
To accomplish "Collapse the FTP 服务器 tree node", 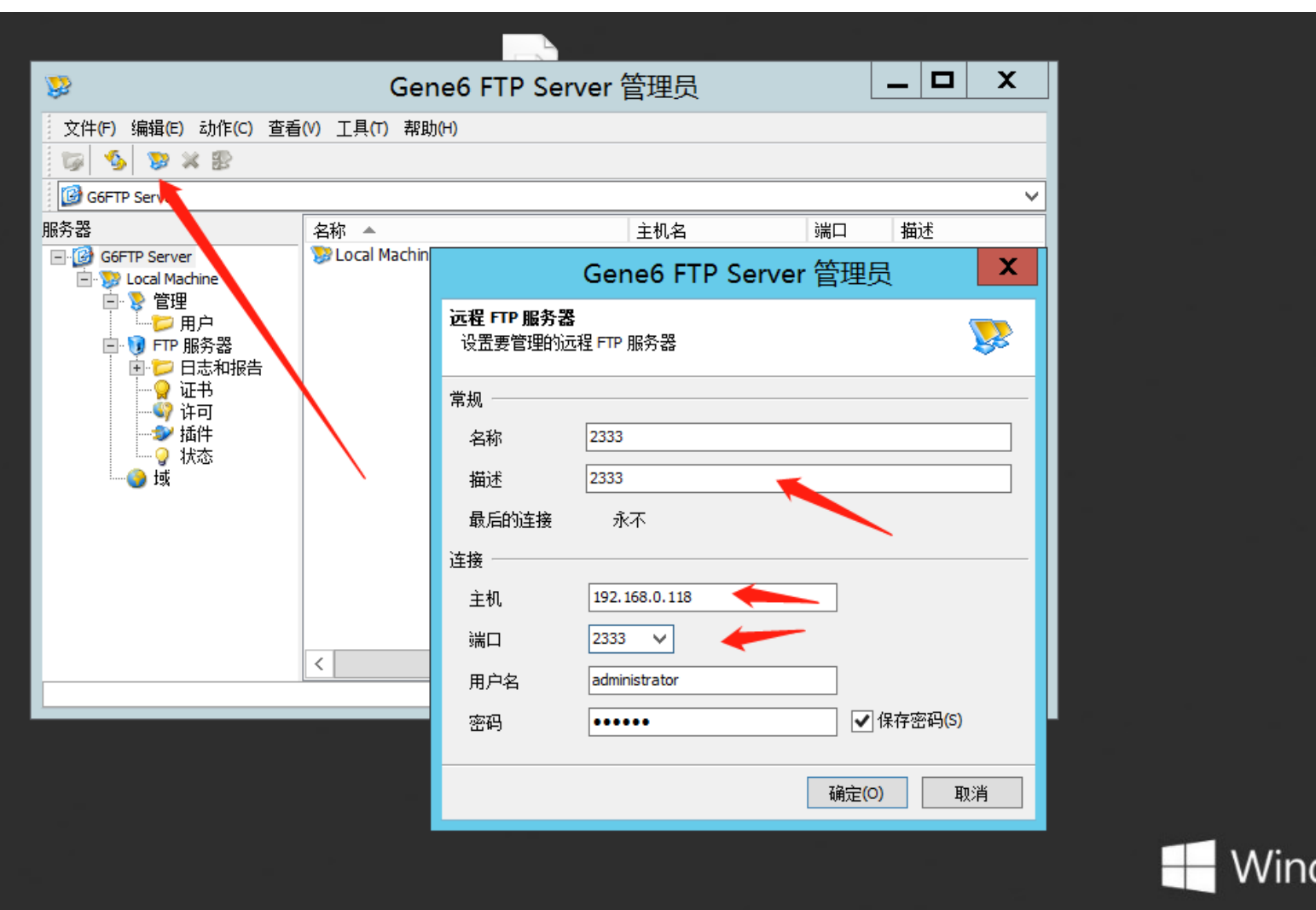I will click(110, 345).
